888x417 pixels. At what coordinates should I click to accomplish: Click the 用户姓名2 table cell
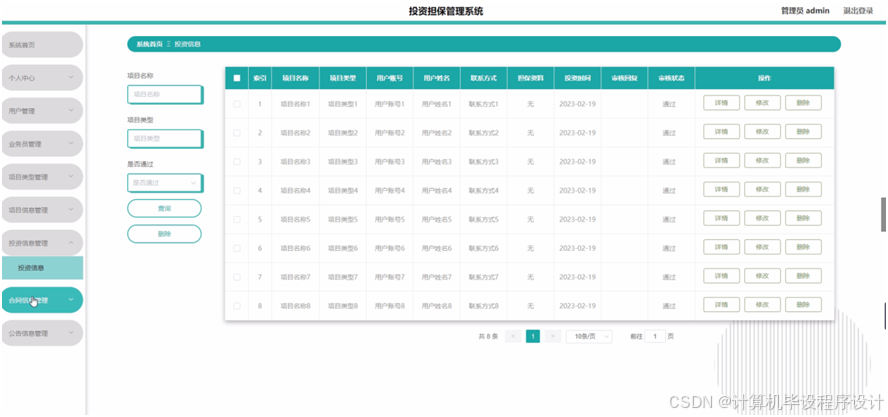[437, 133]
